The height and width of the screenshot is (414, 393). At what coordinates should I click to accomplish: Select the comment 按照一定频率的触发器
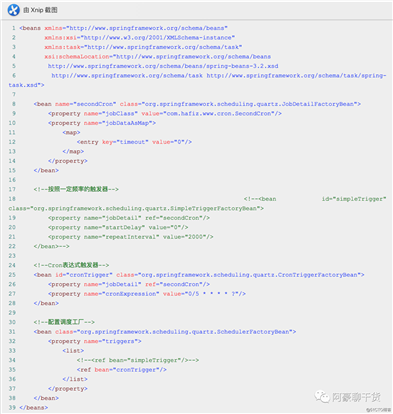point(76,189)
